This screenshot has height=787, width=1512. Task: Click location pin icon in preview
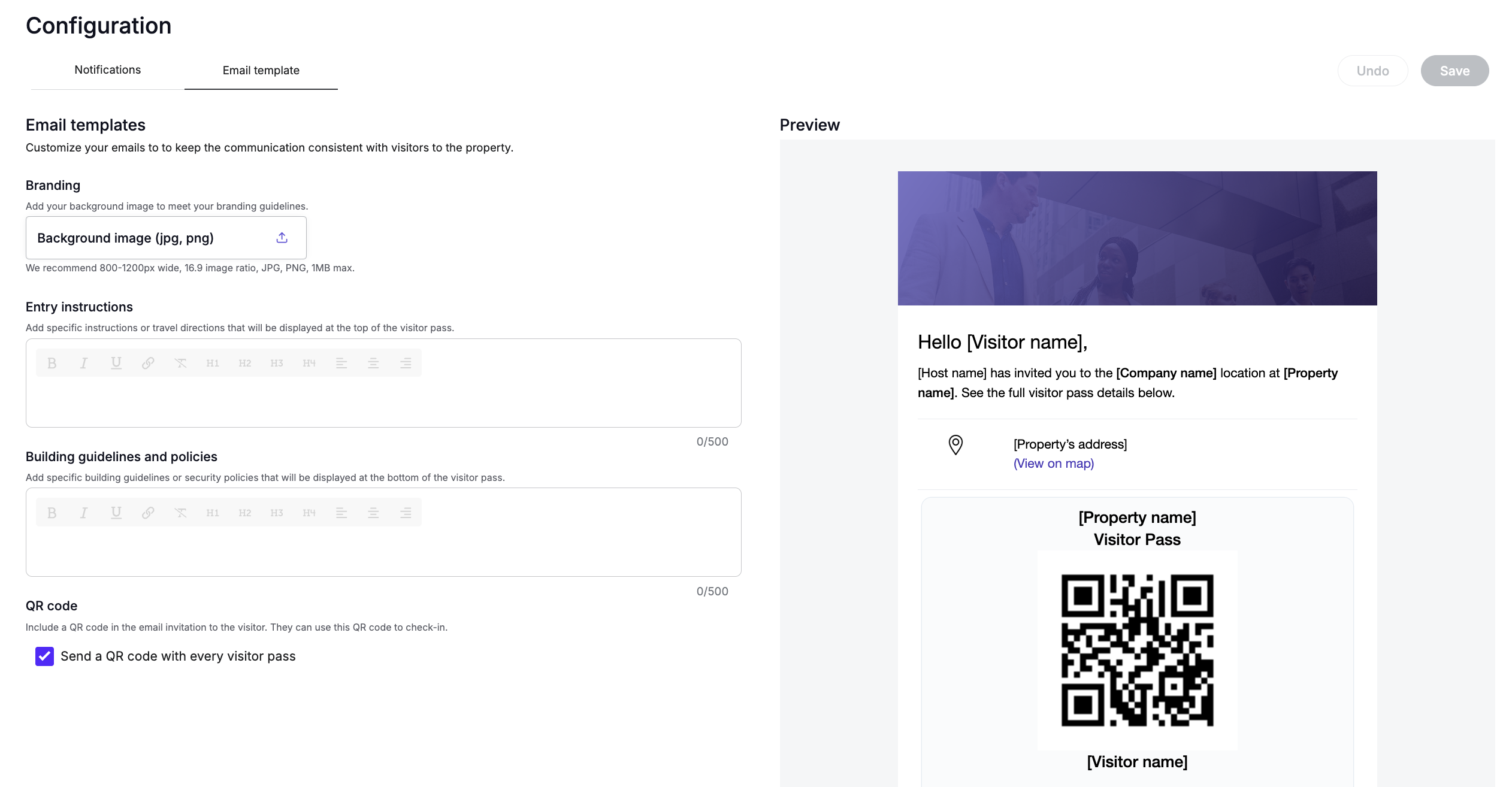point(955,445)
